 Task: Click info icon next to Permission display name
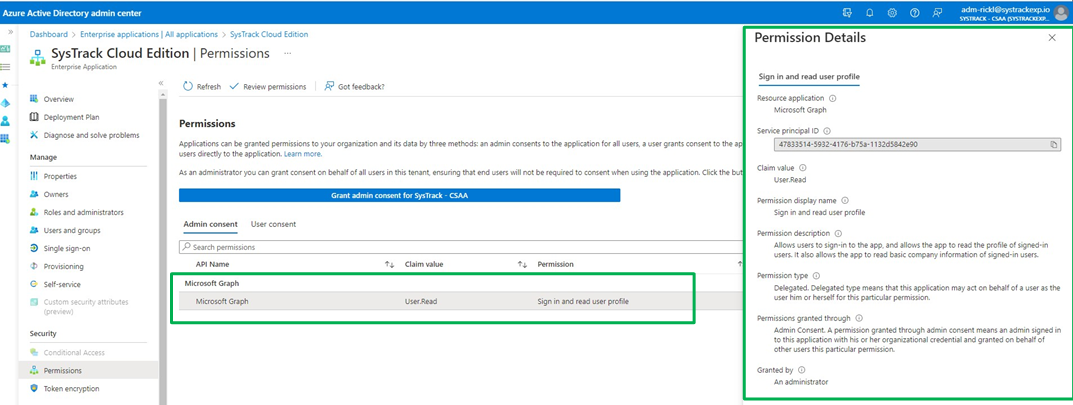[x=844, y=201]
